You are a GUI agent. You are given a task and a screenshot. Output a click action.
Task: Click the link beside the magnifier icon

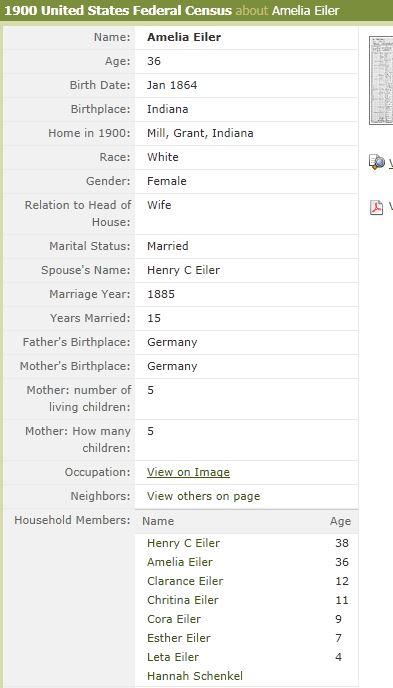point(390,163)
